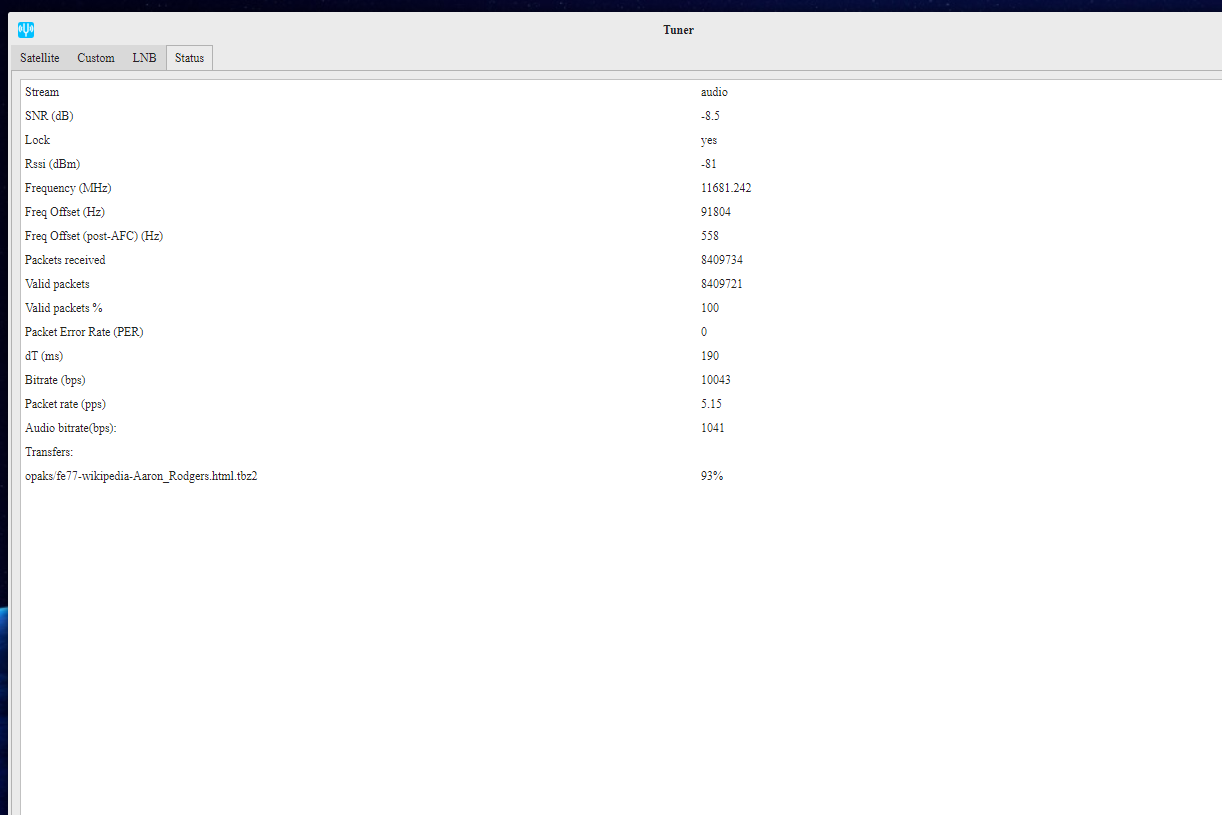Click the bitrate value 10043
This screenshot has height=815, width=1222.
716,380
